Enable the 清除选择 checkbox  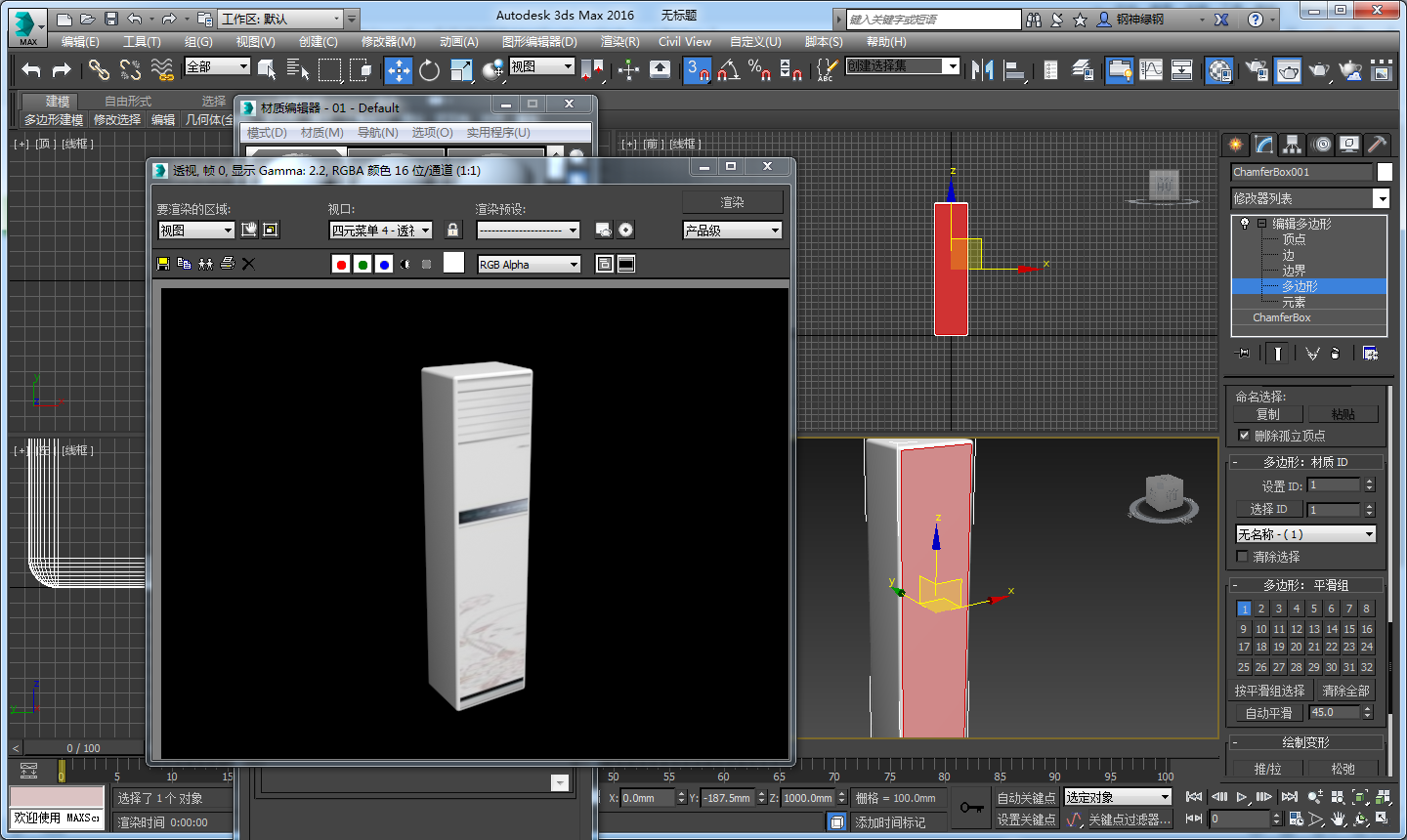[1243, 557]
